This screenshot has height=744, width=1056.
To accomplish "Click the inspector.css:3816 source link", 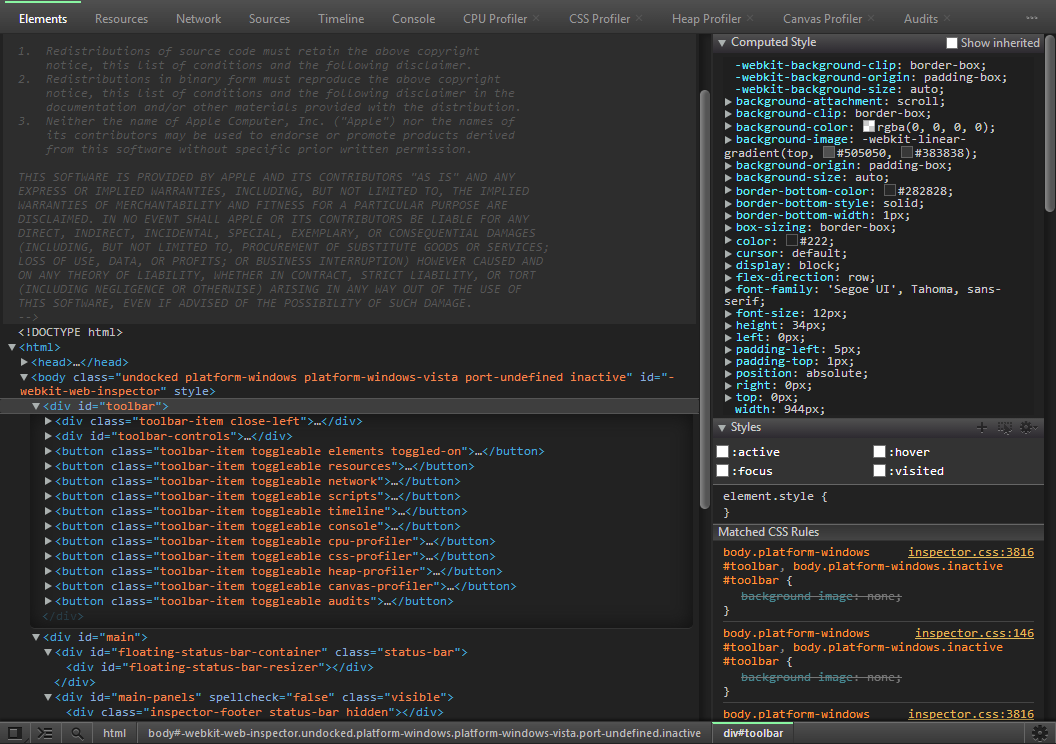I will coord(970,551).
